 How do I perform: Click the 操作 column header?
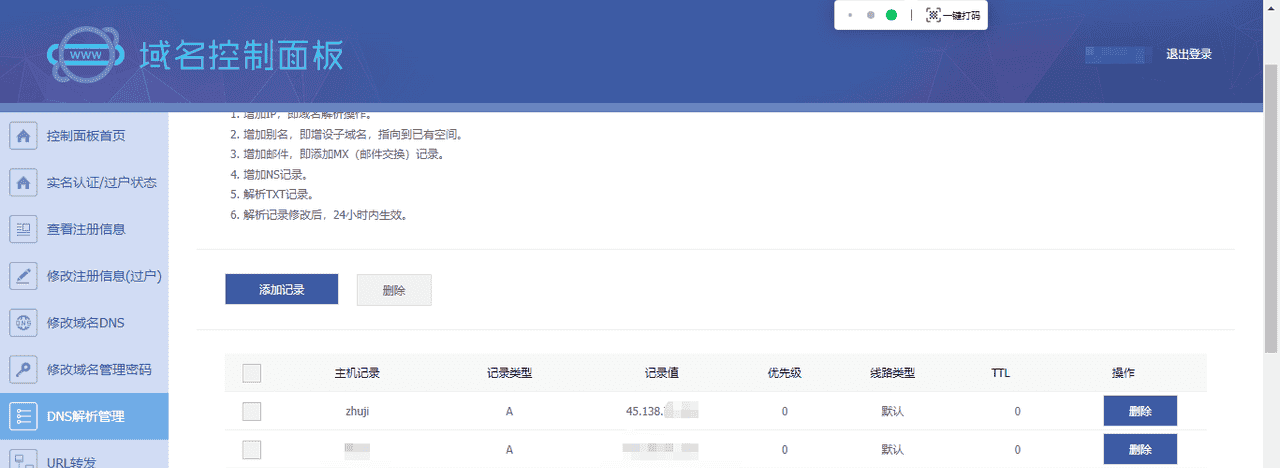(1123, 373)
